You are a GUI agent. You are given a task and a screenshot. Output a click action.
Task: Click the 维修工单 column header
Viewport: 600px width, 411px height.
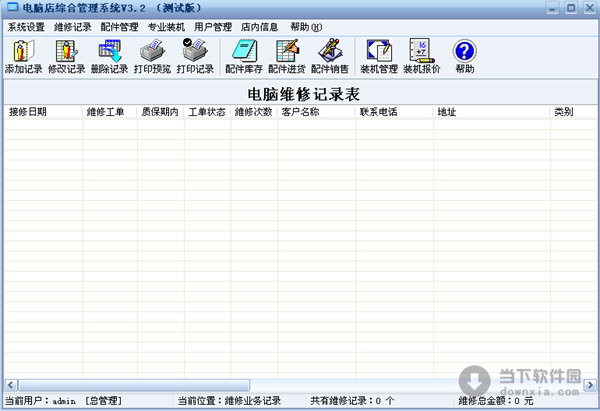coord(110,112)
